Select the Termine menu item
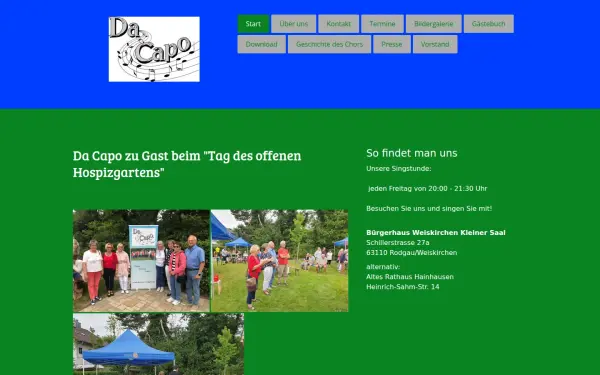600x375 pixels. click(x=382, y=24)
